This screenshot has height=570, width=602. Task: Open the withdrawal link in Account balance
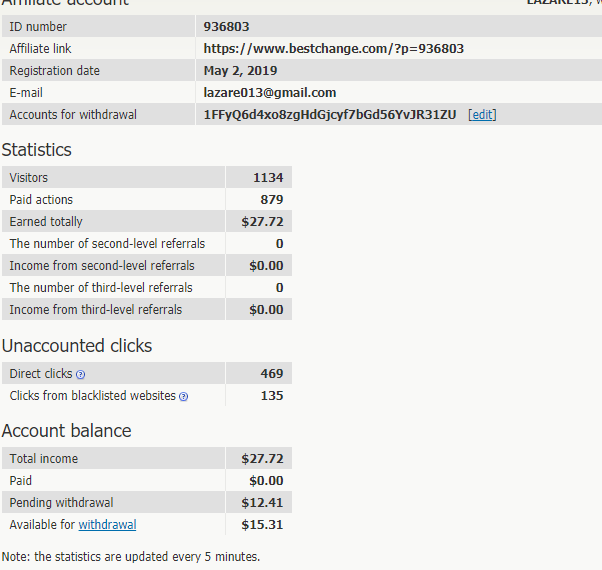point(108,524)
